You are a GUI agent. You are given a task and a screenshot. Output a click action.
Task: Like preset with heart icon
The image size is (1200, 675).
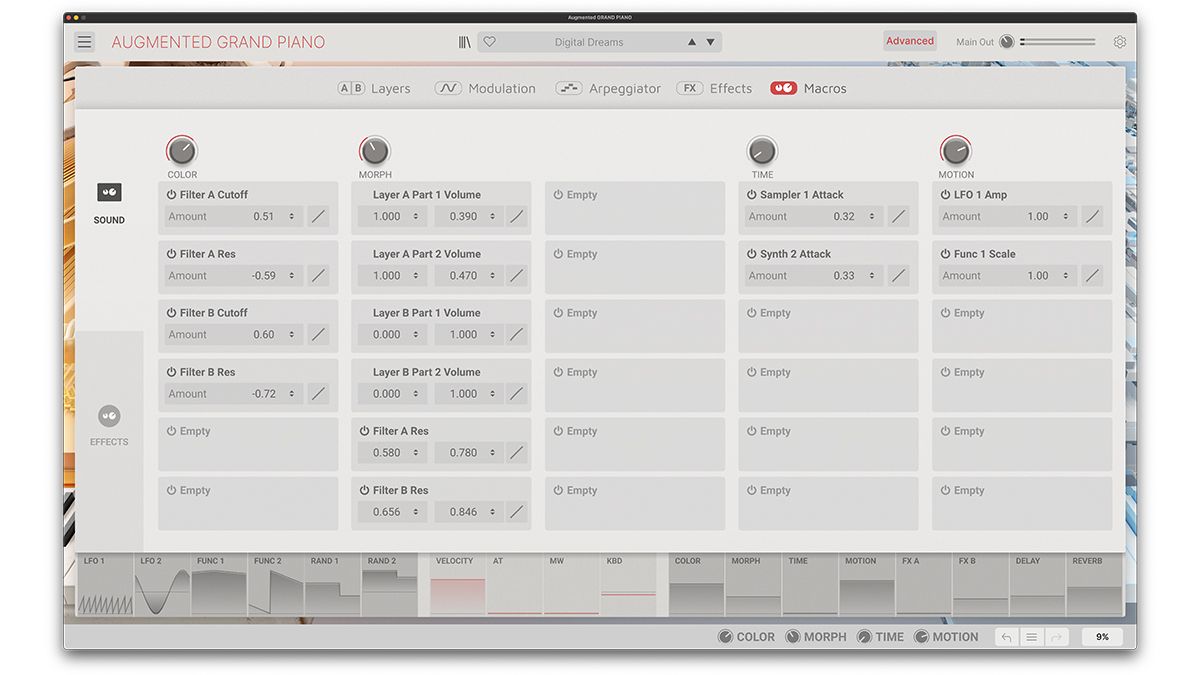pyautogui.click(x=490, y=42)
